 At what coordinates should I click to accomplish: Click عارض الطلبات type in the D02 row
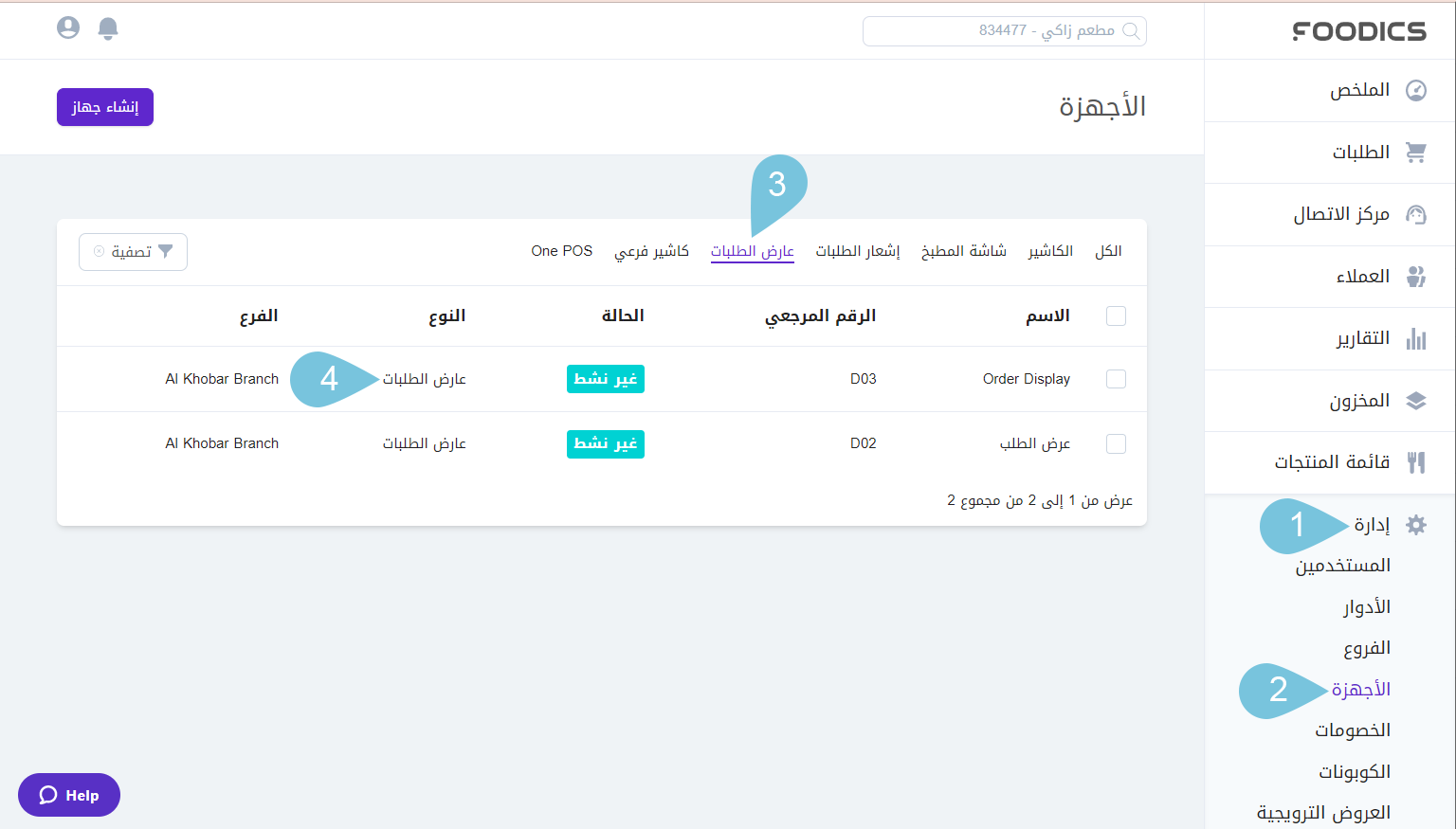(x=424, y=443)
